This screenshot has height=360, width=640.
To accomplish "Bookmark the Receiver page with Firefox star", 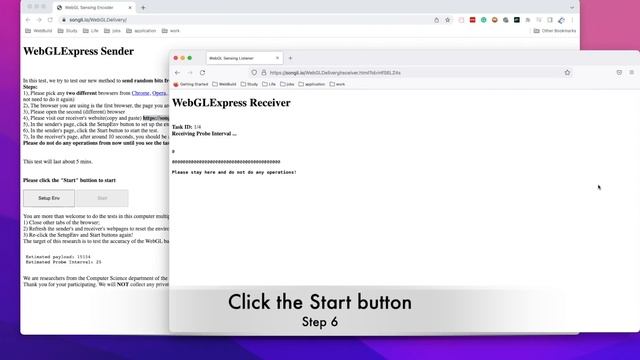I will [x=567, y=72].
